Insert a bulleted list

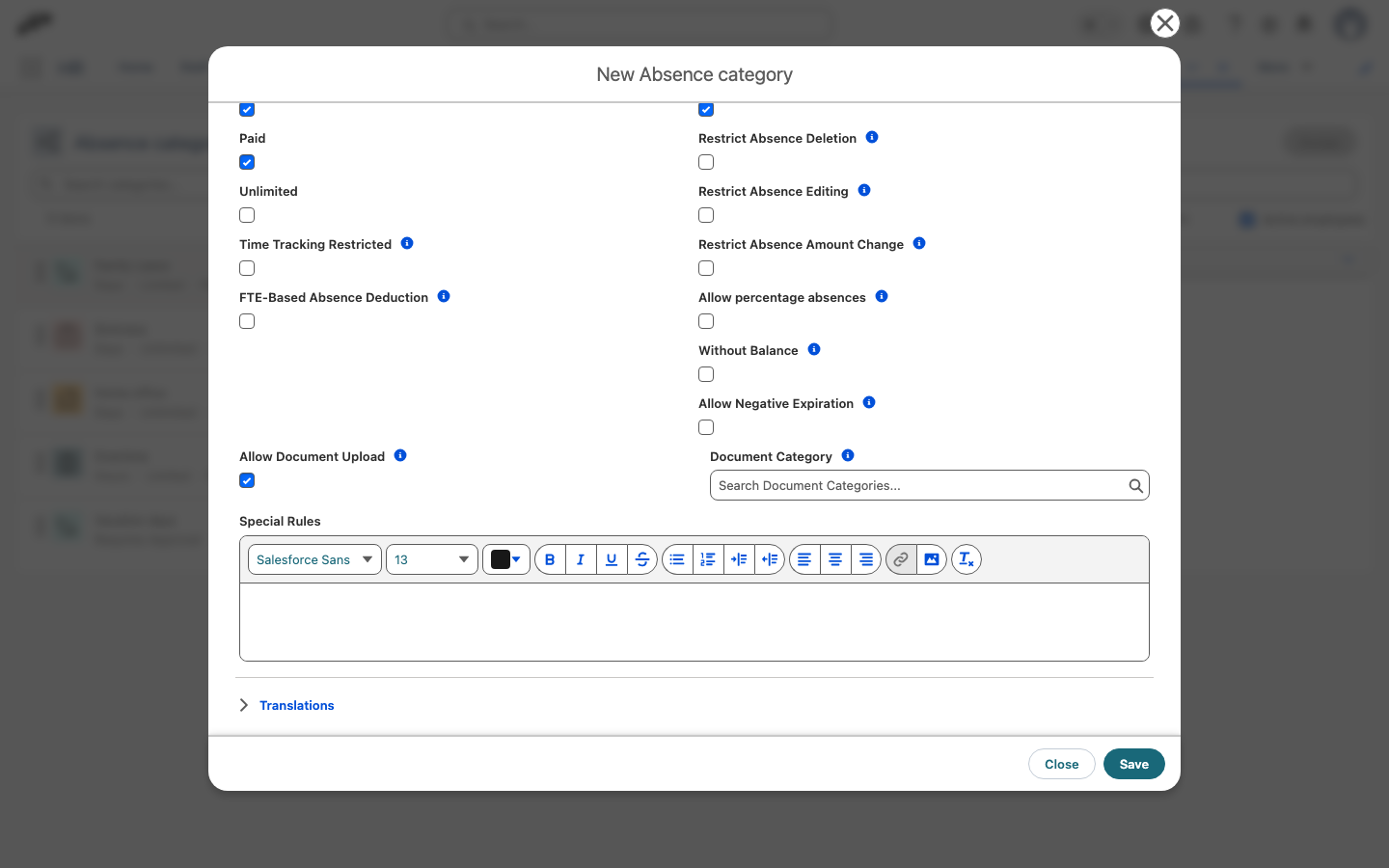[x=677, y=559]
